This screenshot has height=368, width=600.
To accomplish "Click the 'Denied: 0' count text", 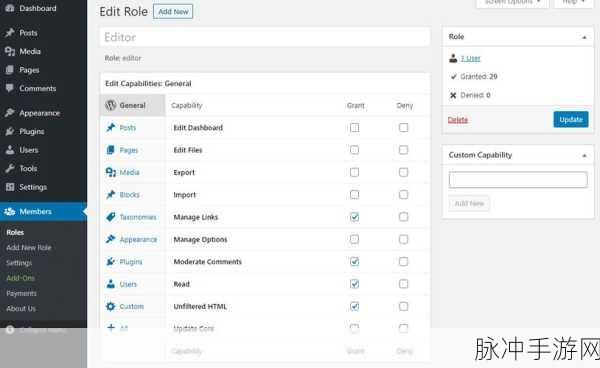I will tap(475, 95).
